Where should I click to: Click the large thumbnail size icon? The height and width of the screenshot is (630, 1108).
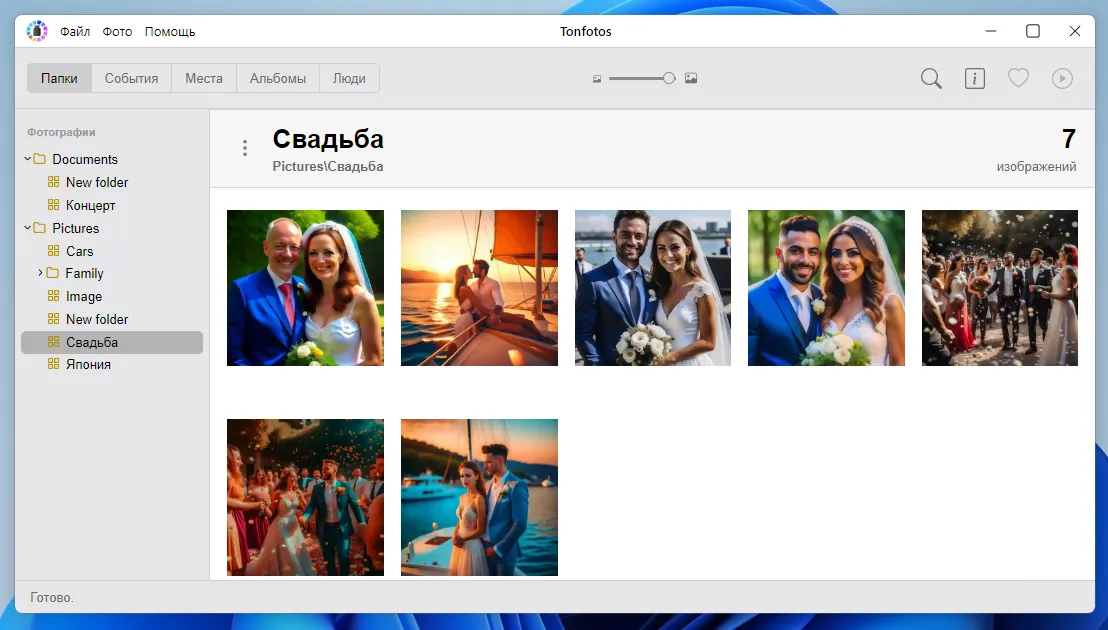pos(691,77)
